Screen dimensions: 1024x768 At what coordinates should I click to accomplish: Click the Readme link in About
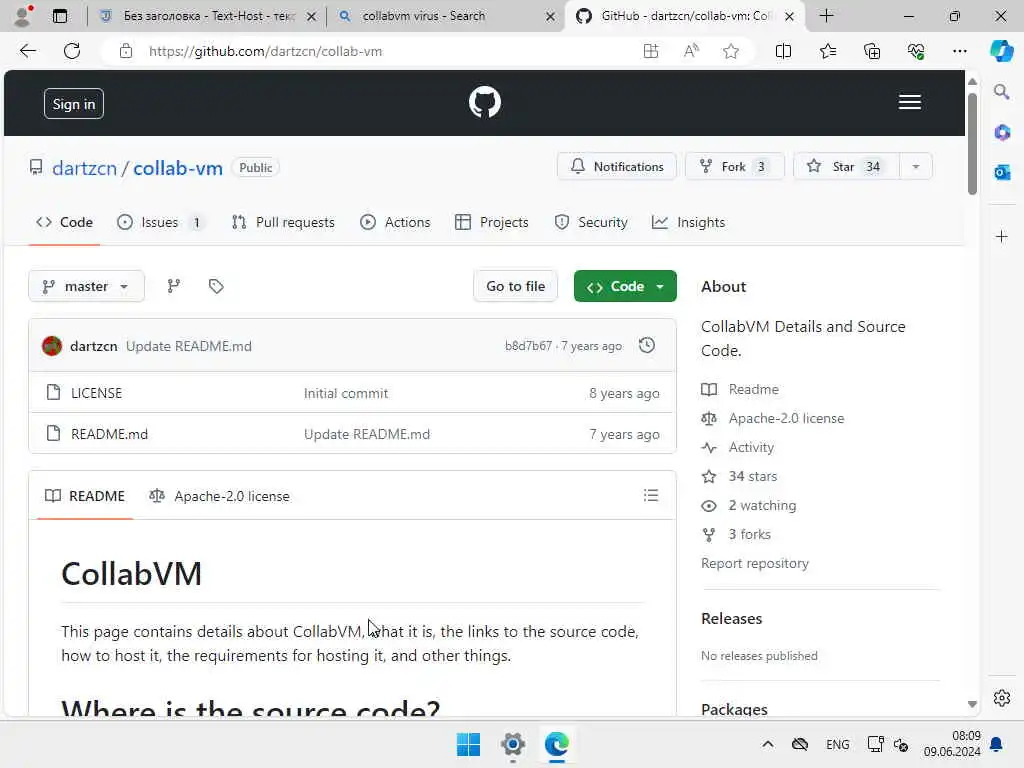point(754,389)
